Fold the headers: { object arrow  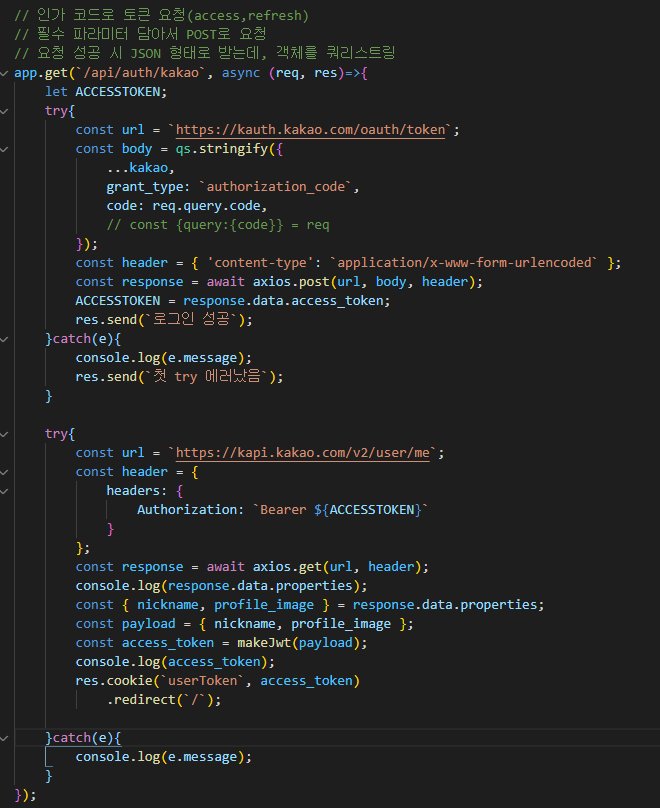[4, 492]
